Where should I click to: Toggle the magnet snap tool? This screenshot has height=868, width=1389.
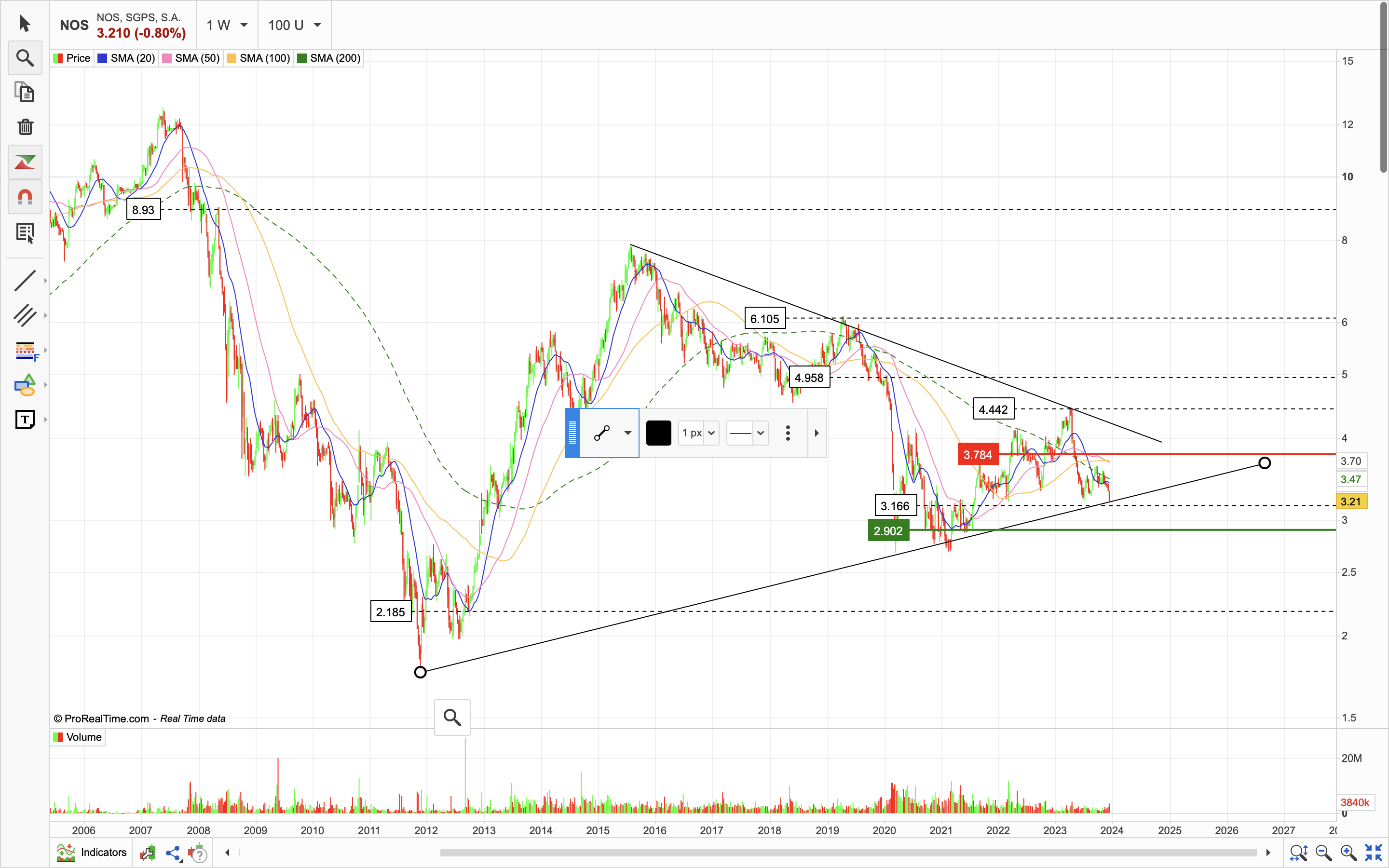pos(25,198)
